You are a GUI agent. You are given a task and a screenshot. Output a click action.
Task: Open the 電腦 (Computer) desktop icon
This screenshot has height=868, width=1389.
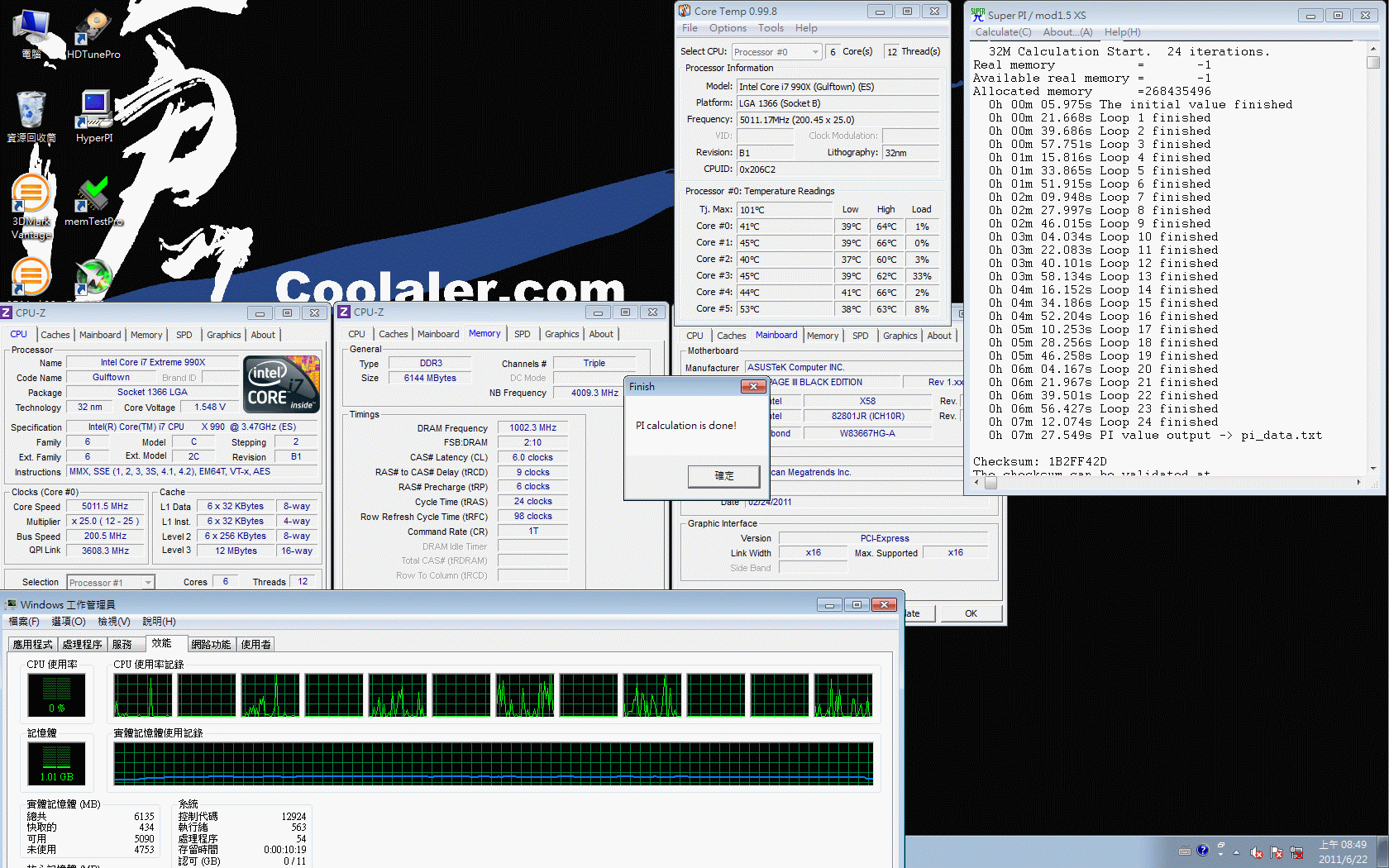pyautogui.click(x=31, y=33)
